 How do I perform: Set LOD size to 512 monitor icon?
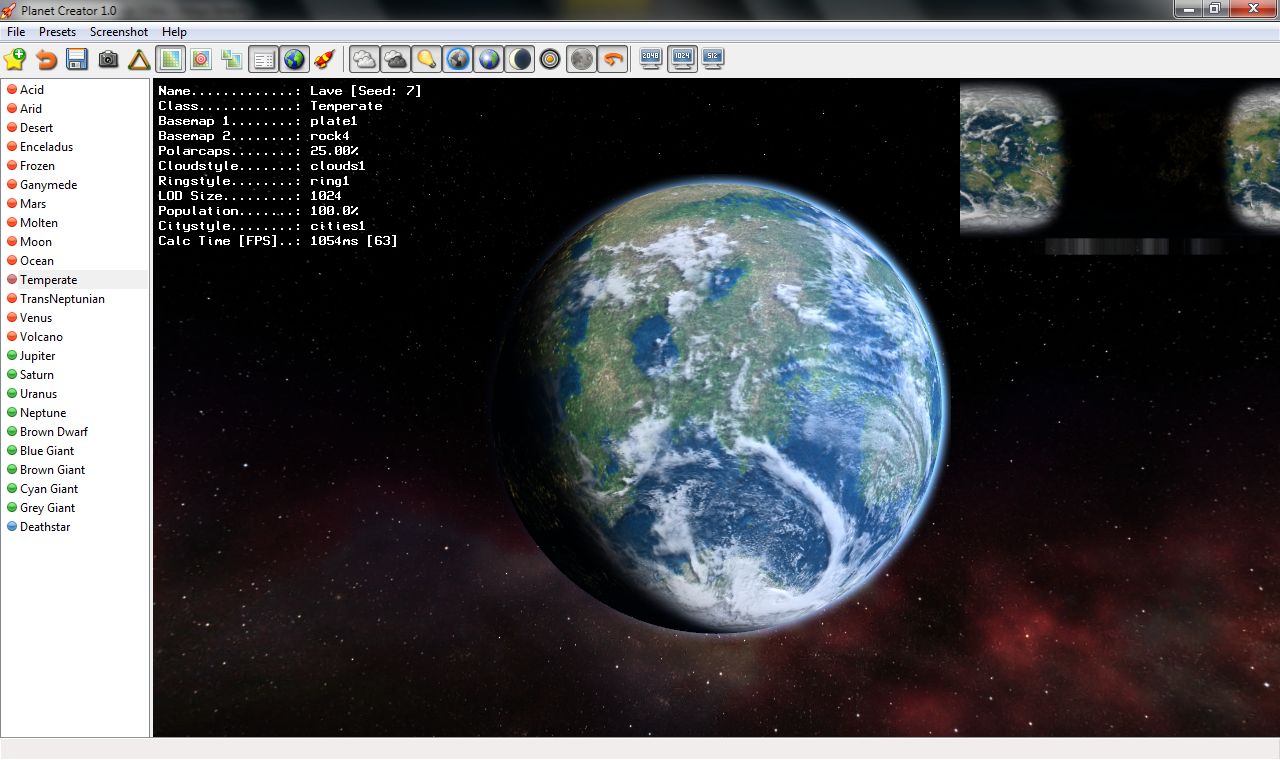point(713,59)
